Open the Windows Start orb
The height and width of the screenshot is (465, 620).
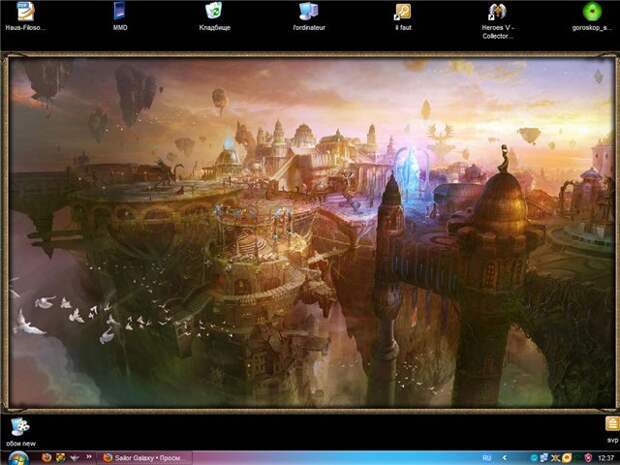pyautogui.click(x=18, y=459)
